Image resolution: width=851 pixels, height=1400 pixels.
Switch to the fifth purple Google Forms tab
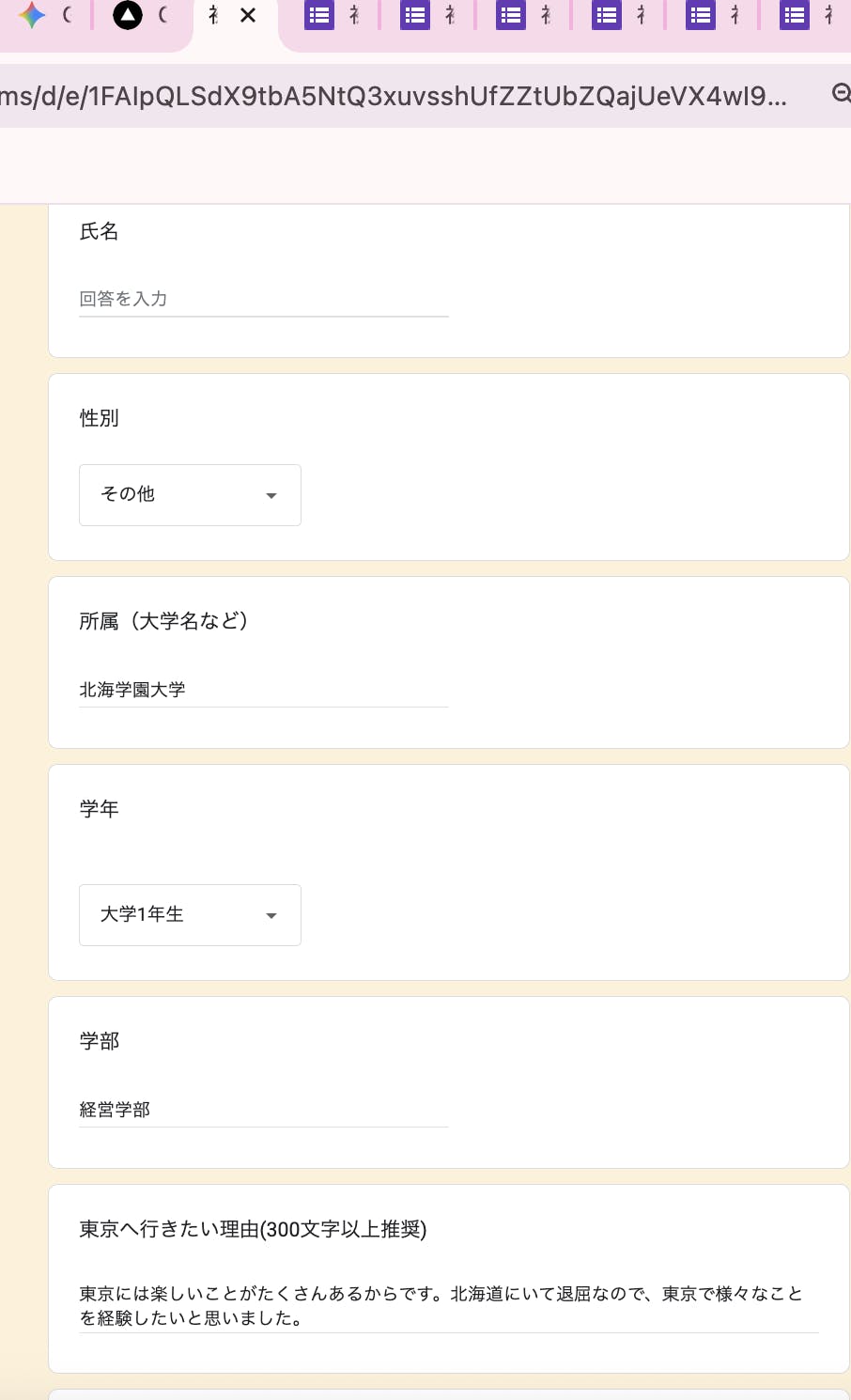coord(701,15)
